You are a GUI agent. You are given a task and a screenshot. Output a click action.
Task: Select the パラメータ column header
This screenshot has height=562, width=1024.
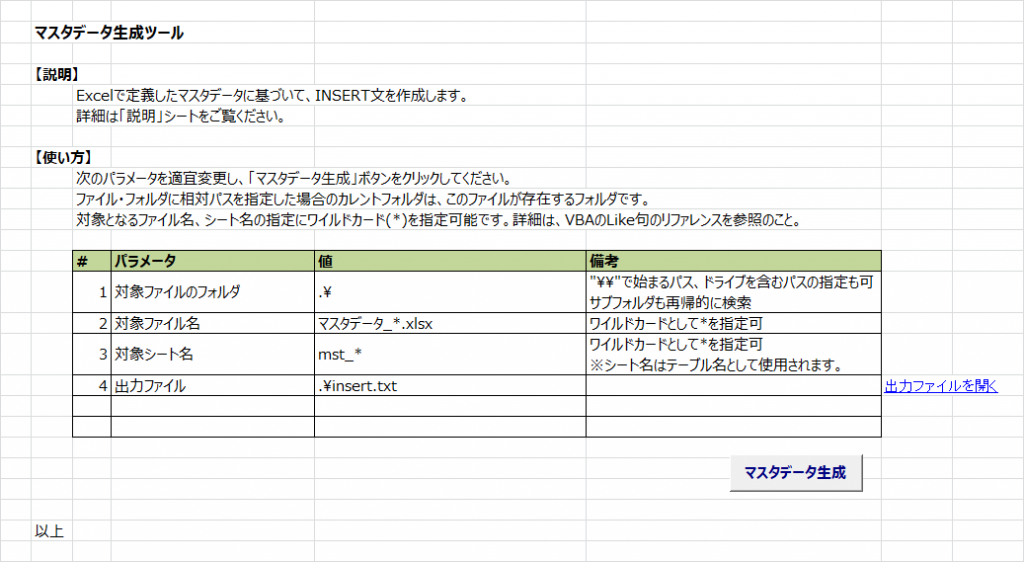[x=213, y=261]
